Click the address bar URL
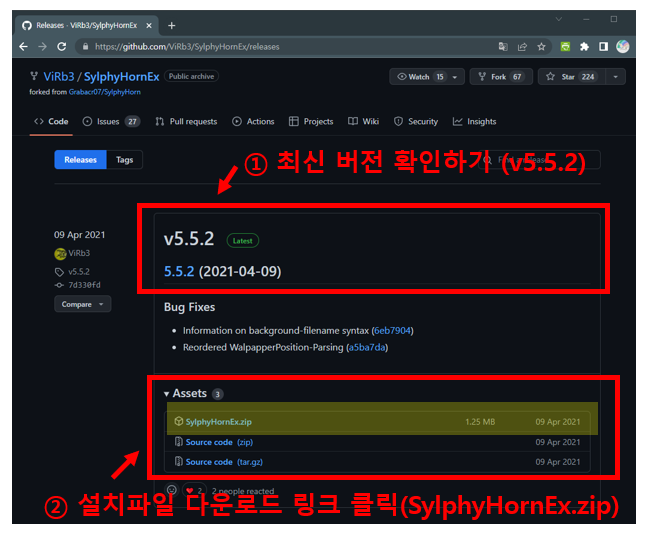Viewport: 649px width, 535px height. click(187, 47)
